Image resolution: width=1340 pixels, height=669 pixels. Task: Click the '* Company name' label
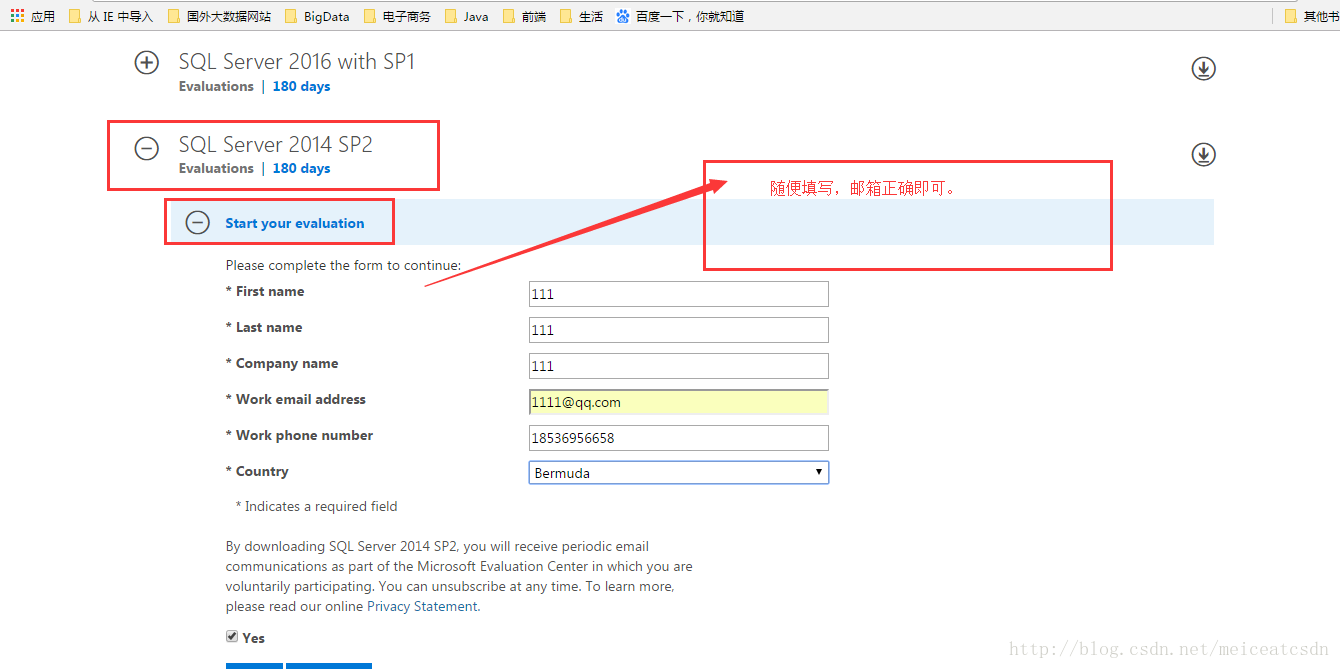coord(282,363)
